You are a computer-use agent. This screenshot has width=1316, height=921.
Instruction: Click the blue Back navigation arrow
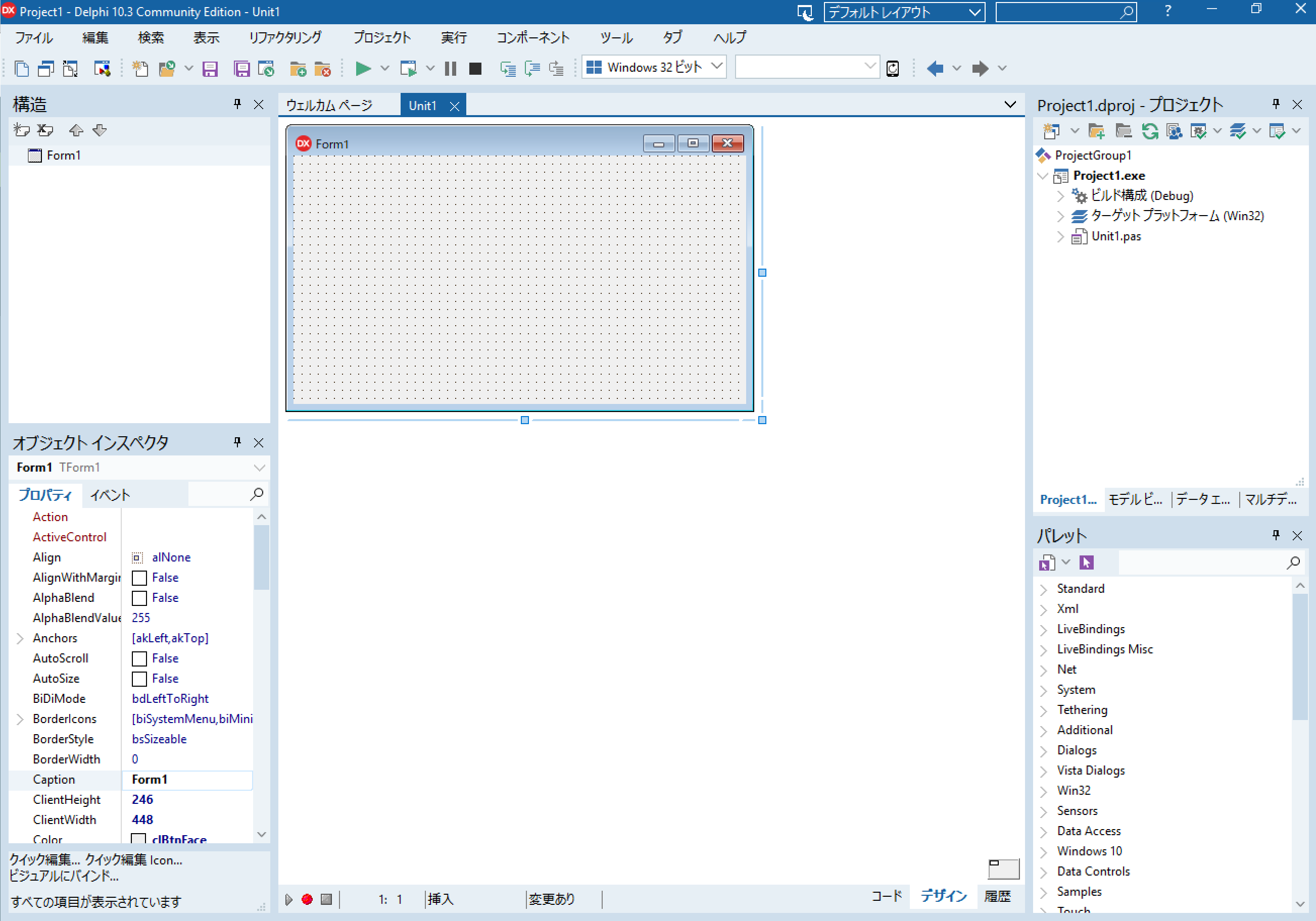(x=935, y=69)
